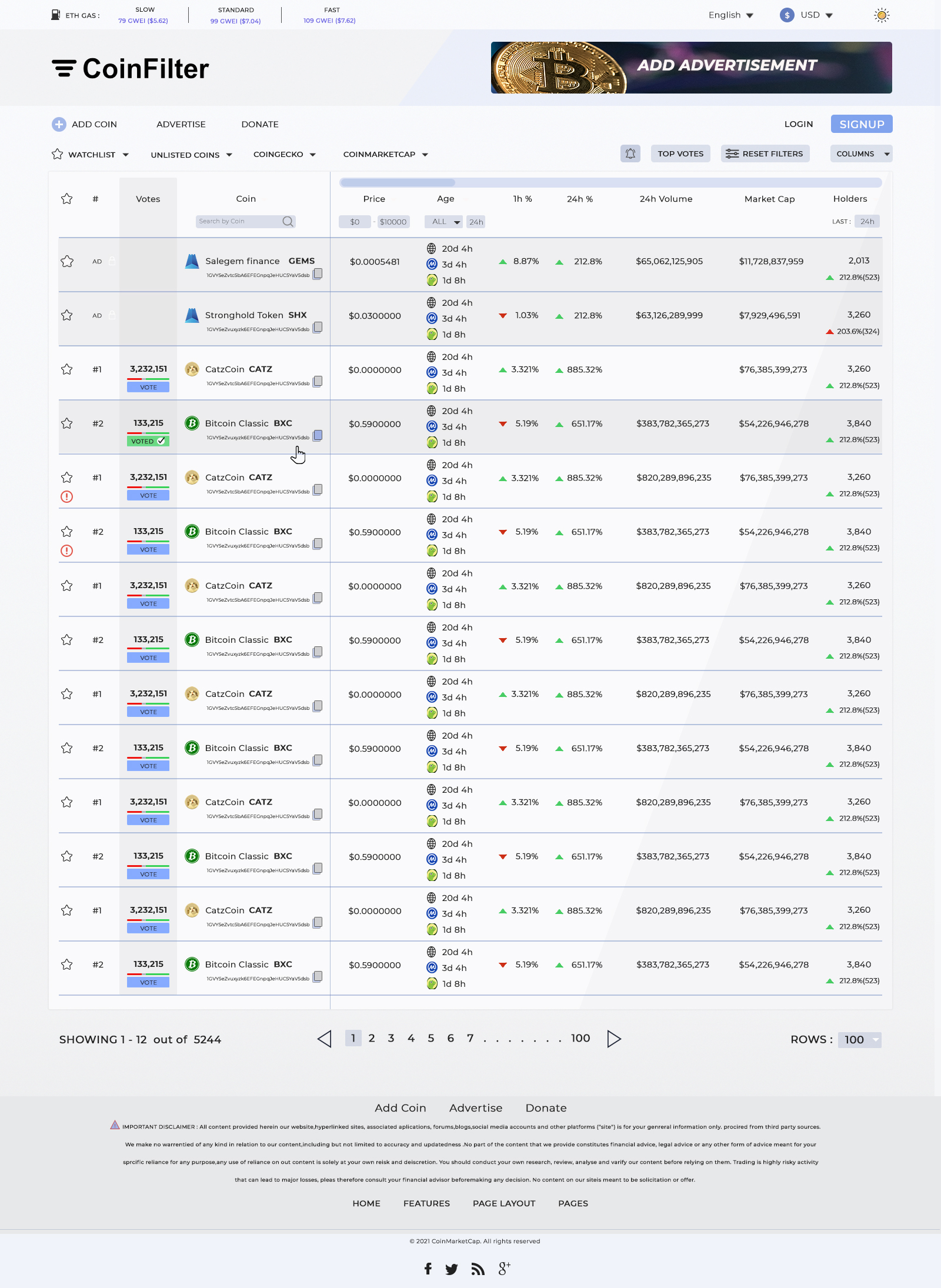
Task: Click the horizontal table scrollbar
Action: (610, 182)
